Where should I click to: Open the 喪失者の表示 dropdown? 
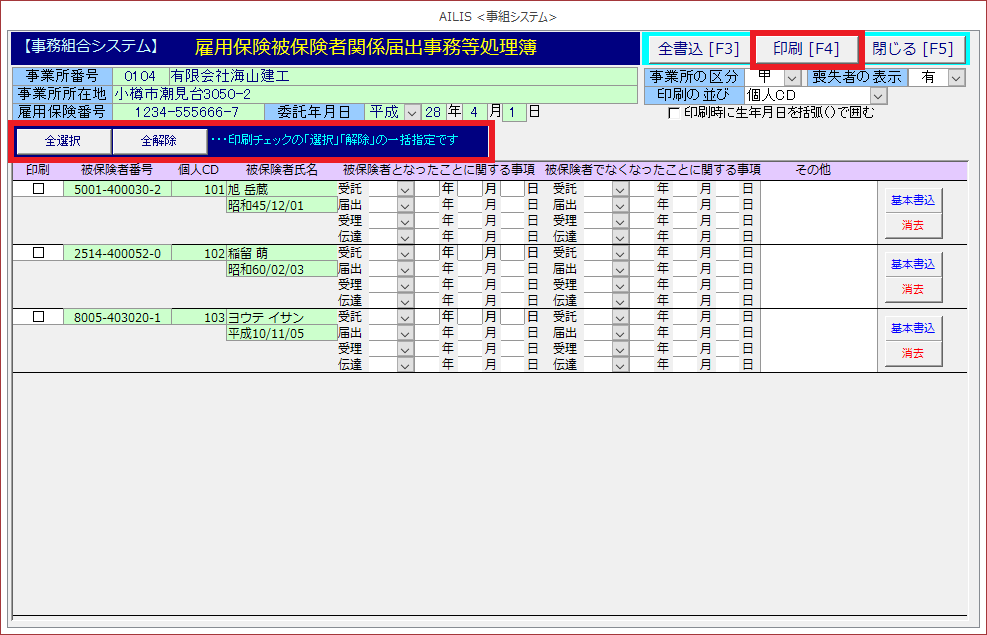point(956,77)
